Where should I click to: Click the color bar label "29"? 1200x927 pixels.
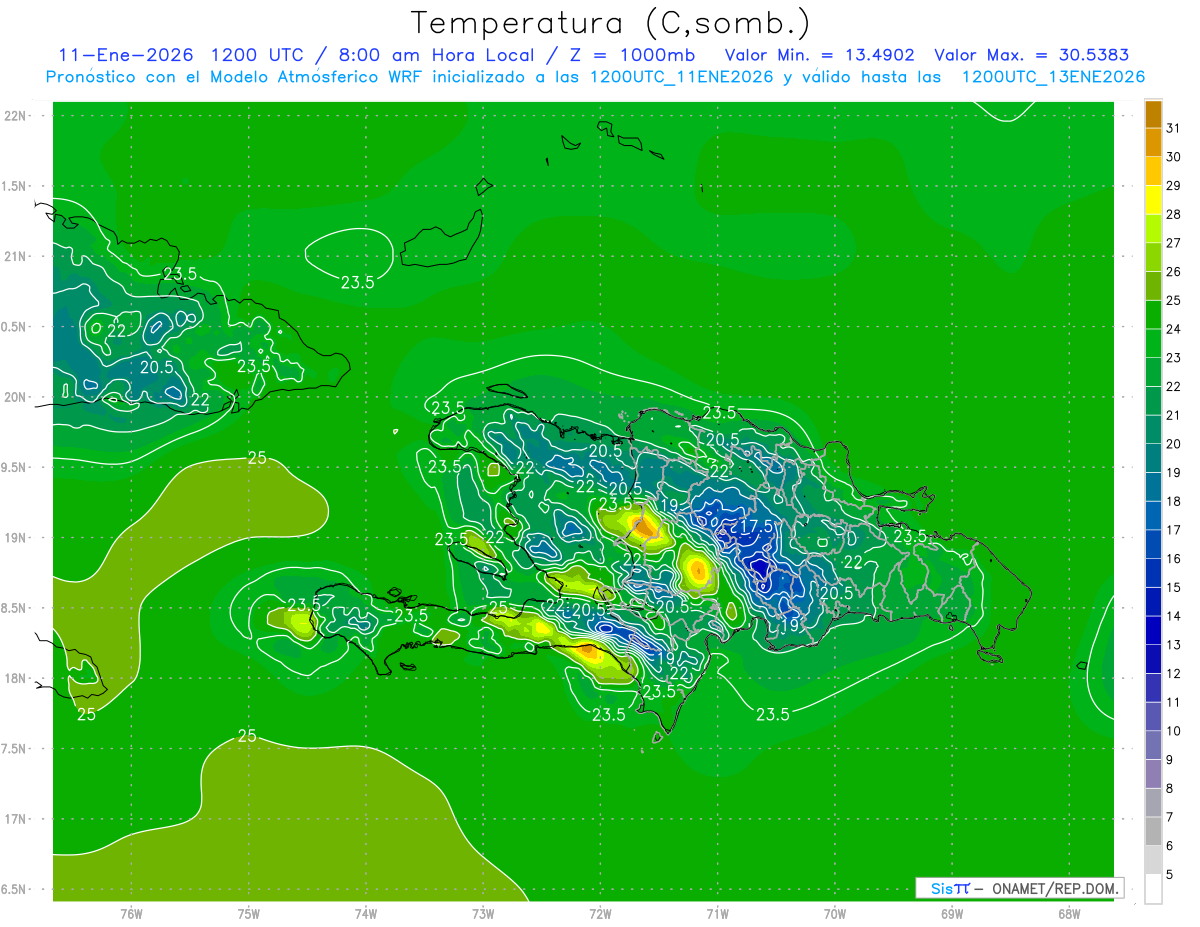(x=1173, y=186)
